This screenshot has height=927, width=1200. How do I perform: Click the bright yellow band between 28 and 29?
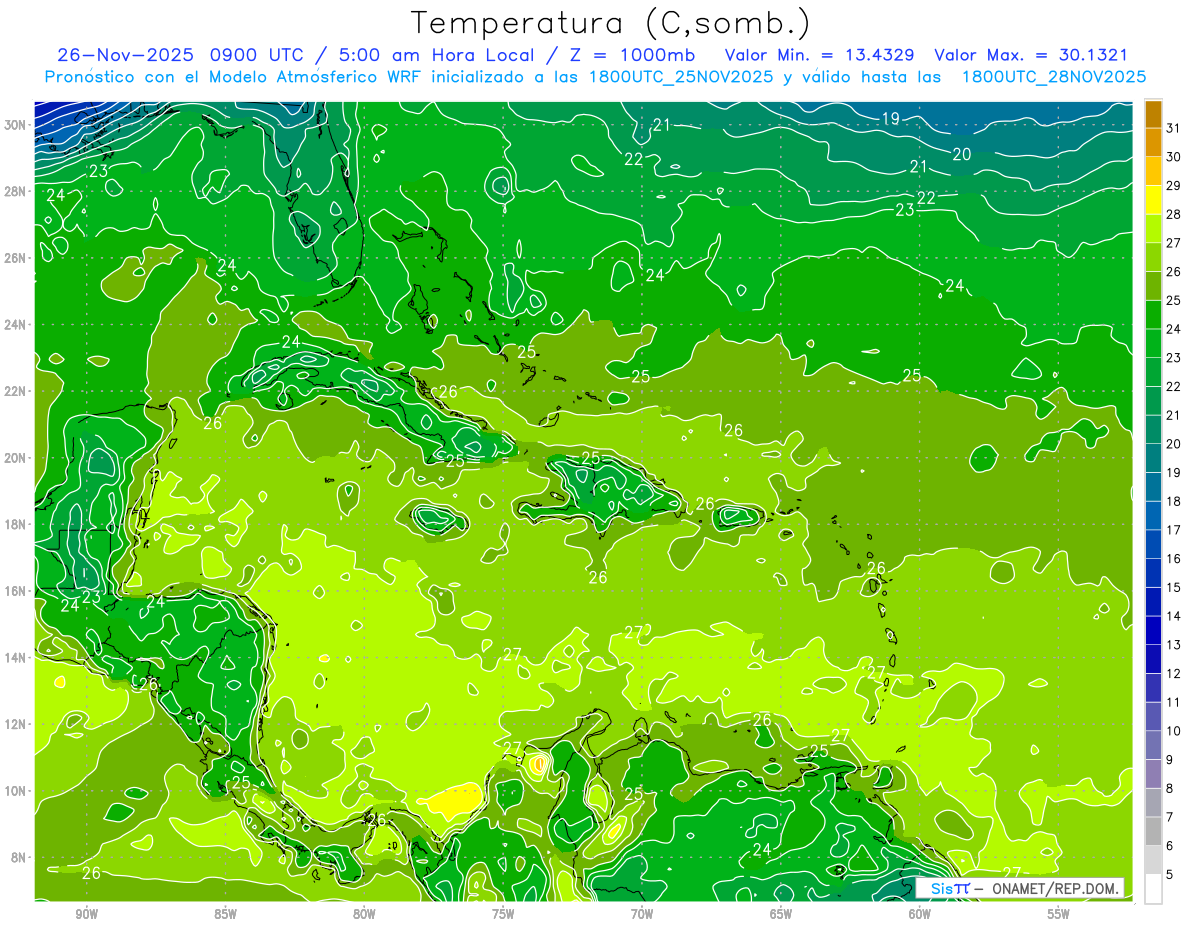pos(1153,199)
